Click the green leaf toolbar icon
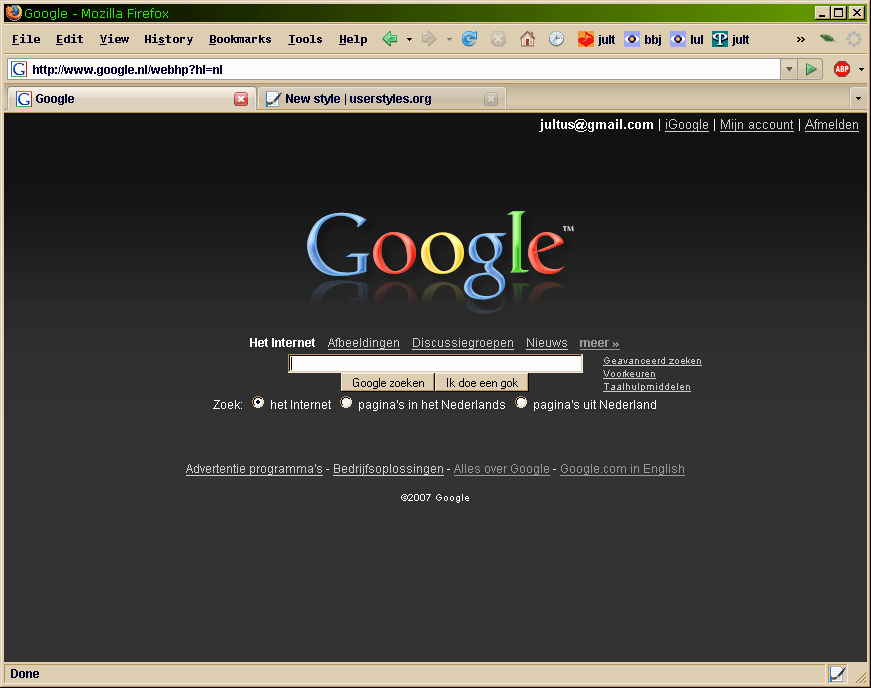Screen dimensions: 871x688 point(827,38)
